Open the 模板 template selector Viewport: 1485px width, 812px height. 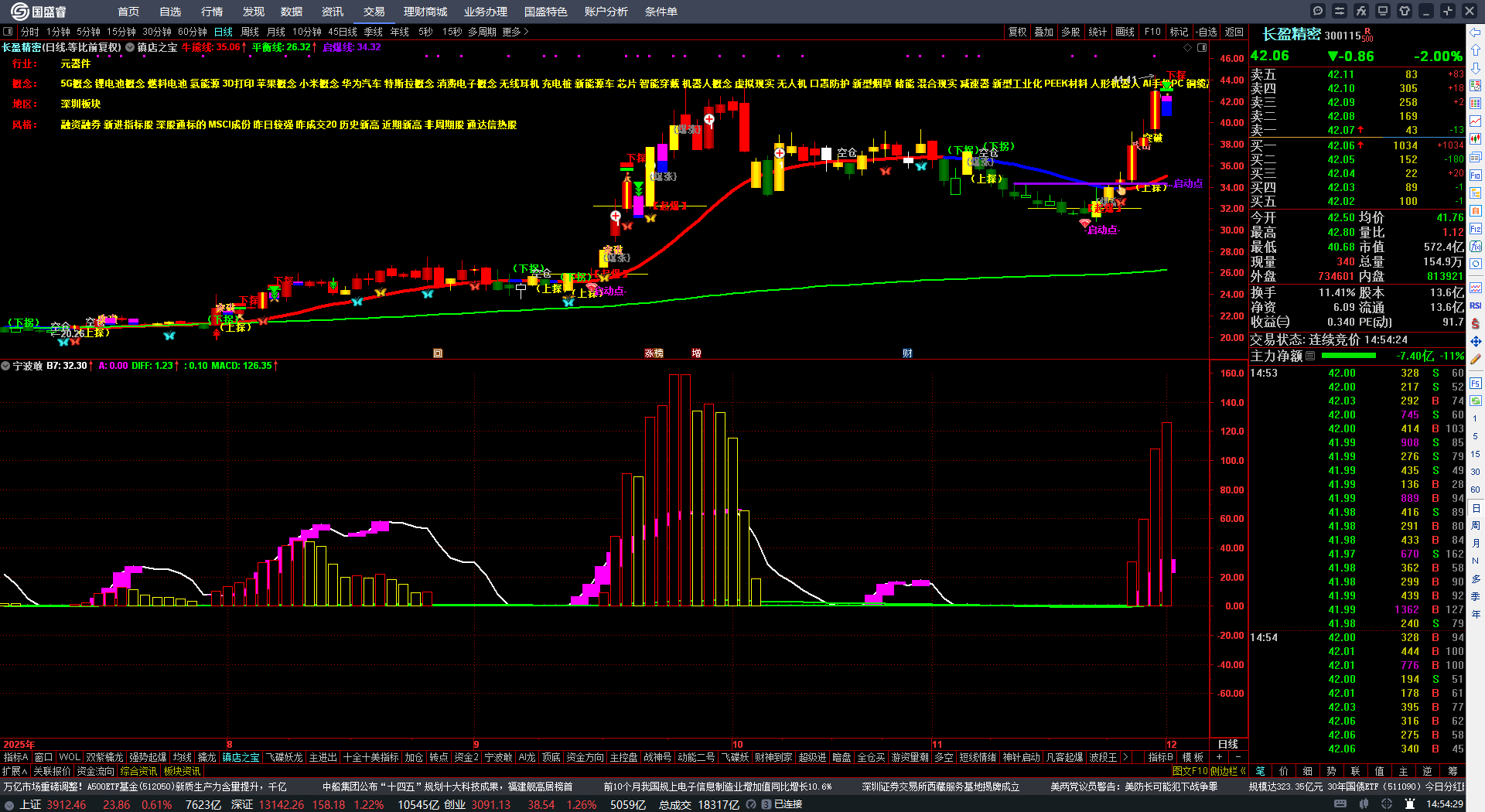[x=1193, y=757]
